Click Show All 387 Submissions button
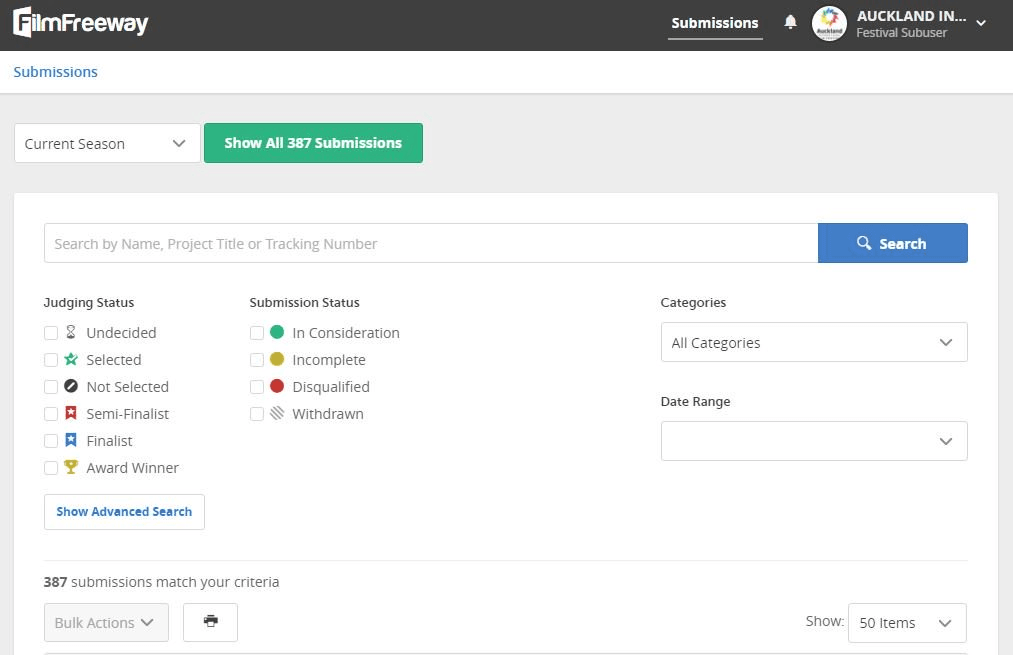 pos(313,143)
